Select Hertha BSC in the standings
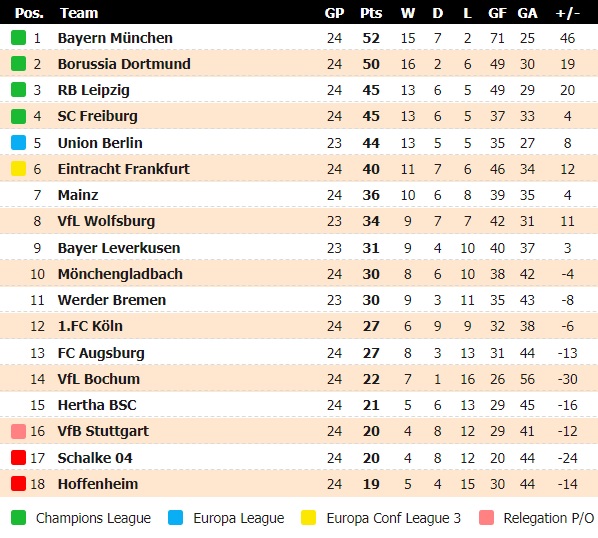 tap(97, 405)
